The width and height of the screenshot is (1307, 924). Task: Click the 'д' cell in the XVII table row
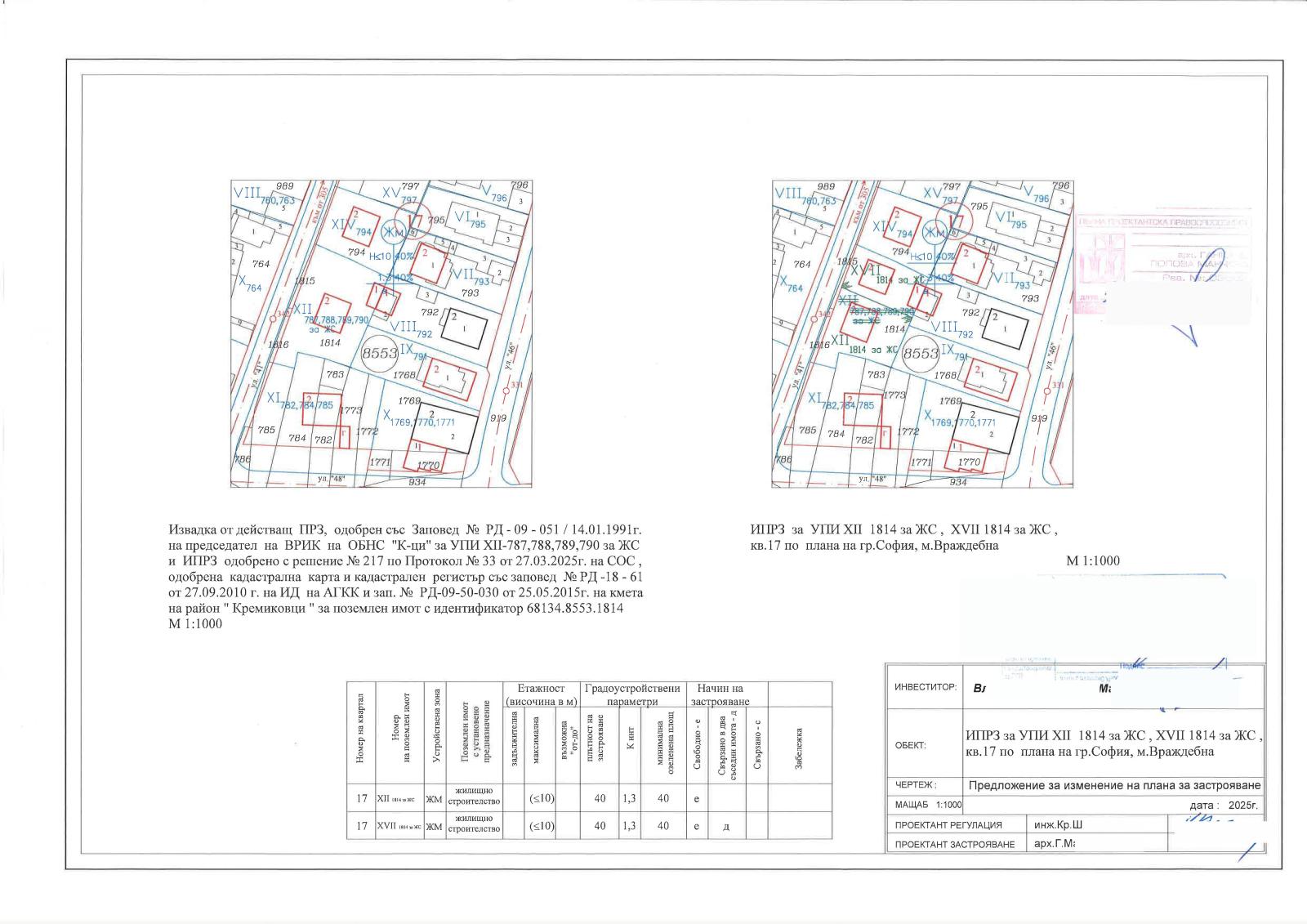(726, 826)
